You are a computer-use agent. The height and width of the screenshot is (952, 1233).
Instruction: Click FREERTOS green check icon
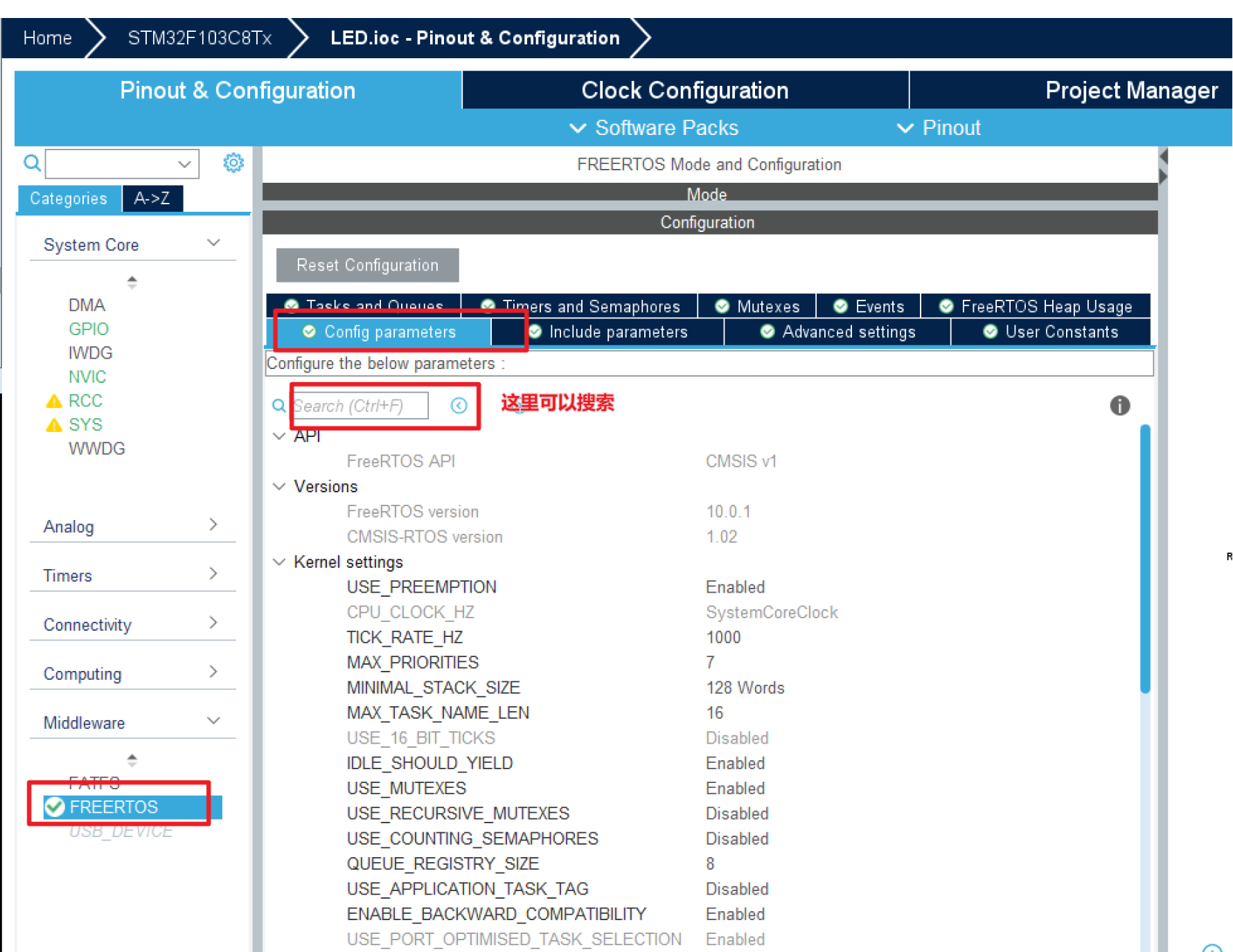55,807
